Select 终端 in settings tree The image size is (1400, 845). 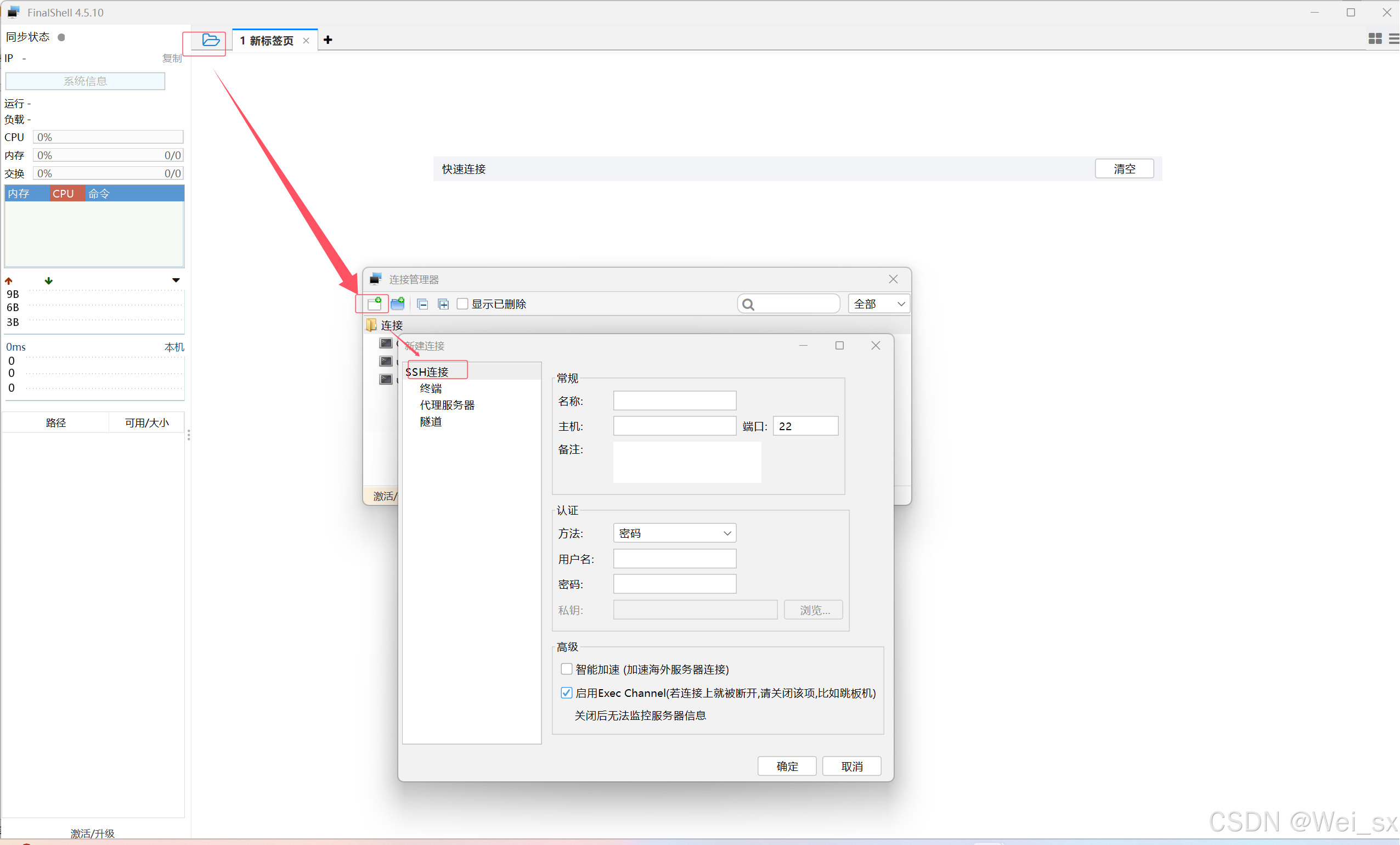[x=431, y=388]
